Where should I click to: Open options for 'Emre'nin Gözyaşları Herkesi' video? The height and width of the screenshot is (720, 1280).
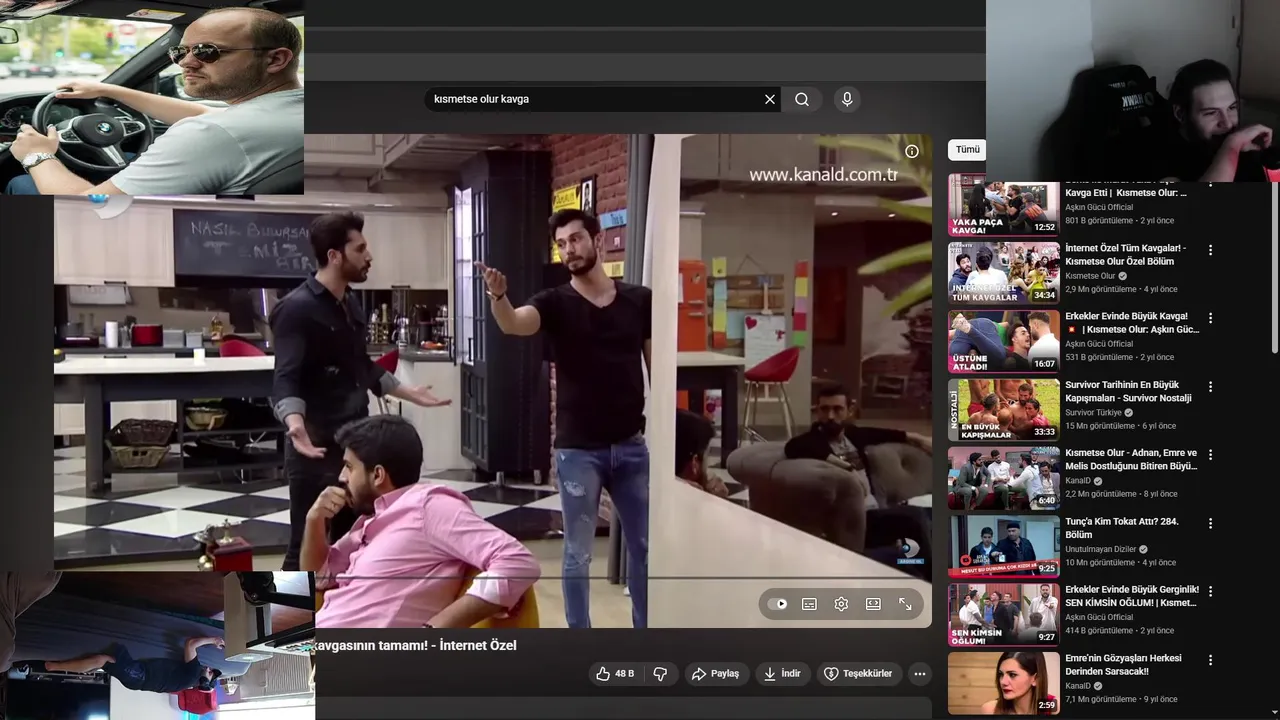pos(1210,660)
